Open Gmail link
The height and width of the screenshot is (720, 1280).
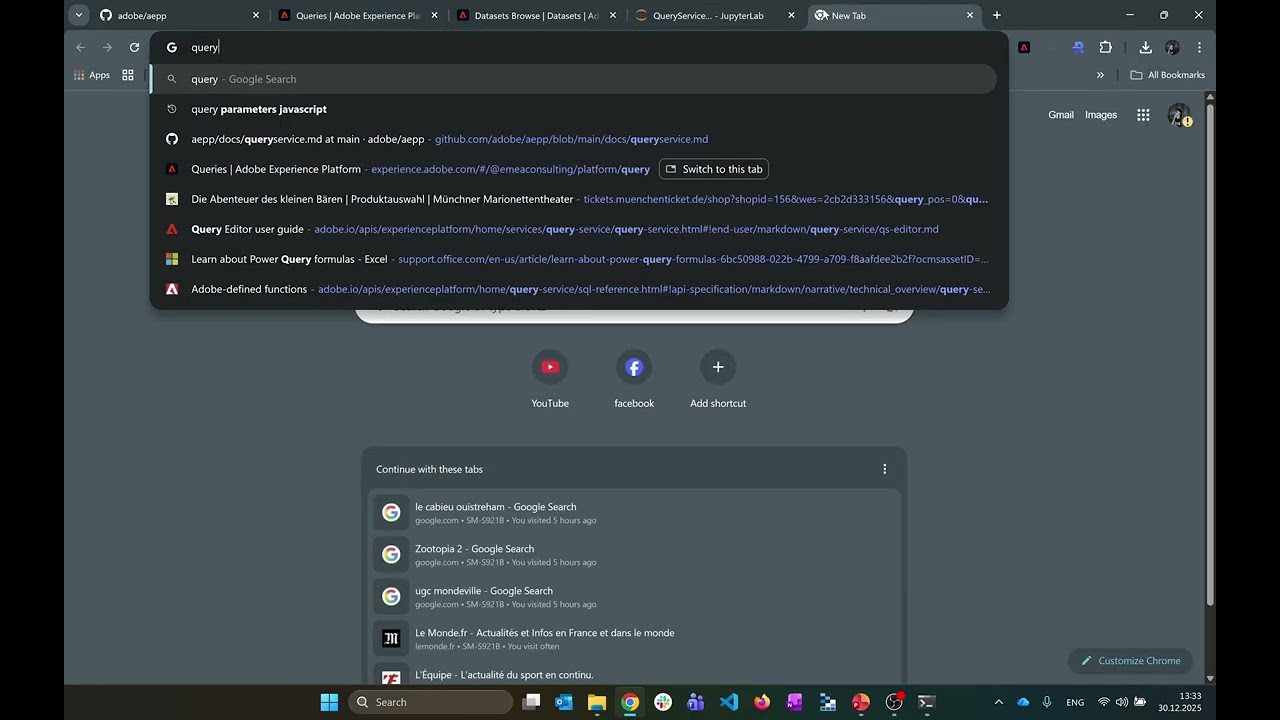click(1061, 115)
